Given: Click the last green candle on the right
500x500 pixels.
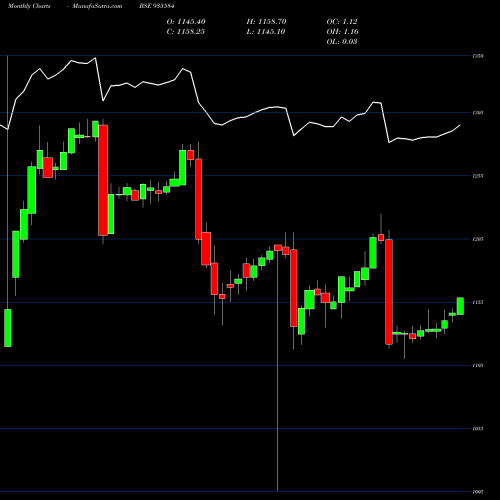Looking at the screenshot, I should pyautogui.click(x=460, y=306).
